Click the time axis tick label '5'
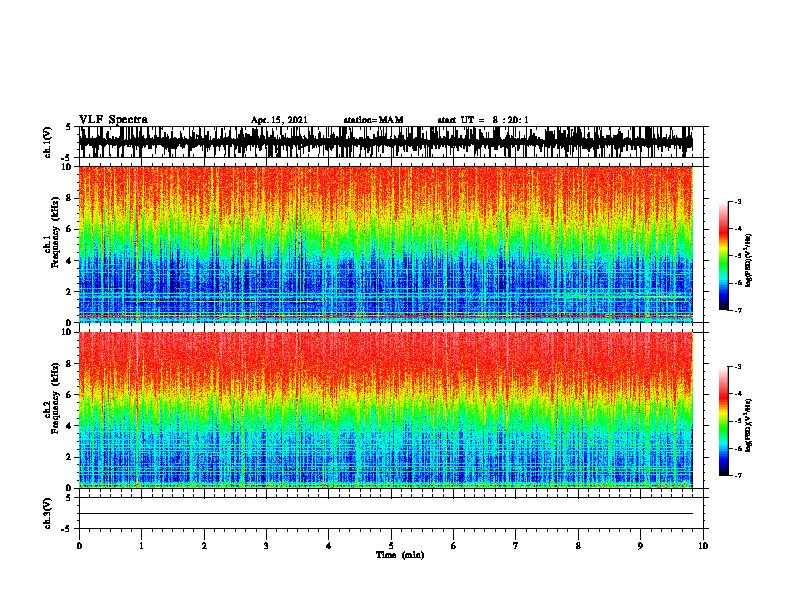Image resolution: width=792 pixels, height=612 pixels. (391, 546)
